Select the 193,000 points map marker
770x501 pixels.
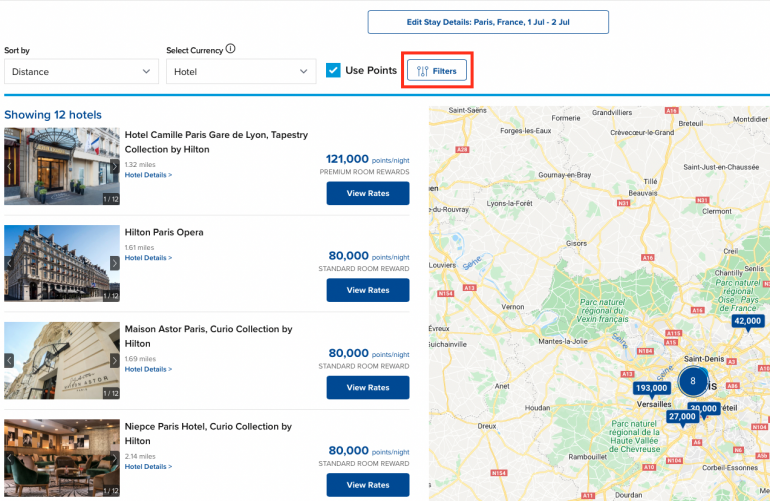651,388
